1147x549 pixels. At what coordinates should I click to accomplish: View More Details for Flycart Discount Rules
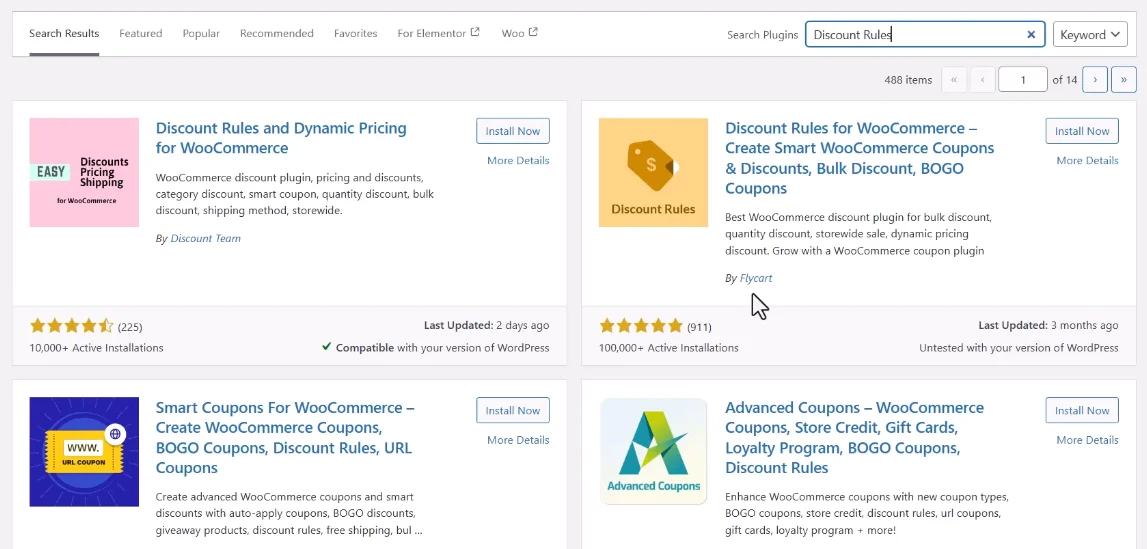(1087, 161)
